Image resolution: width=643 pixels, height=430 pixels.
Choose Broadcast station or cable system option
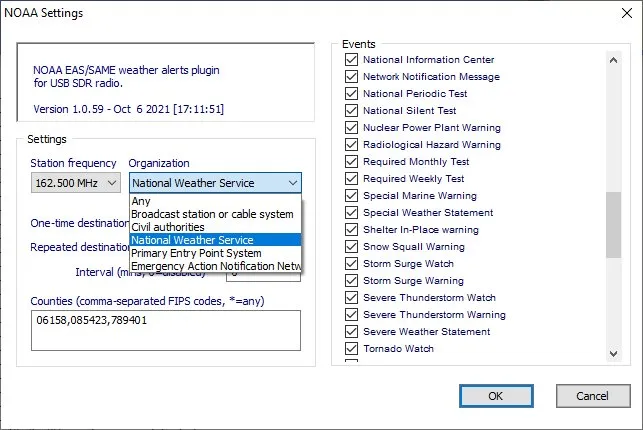pyautogui.click(x=212, y=214)
